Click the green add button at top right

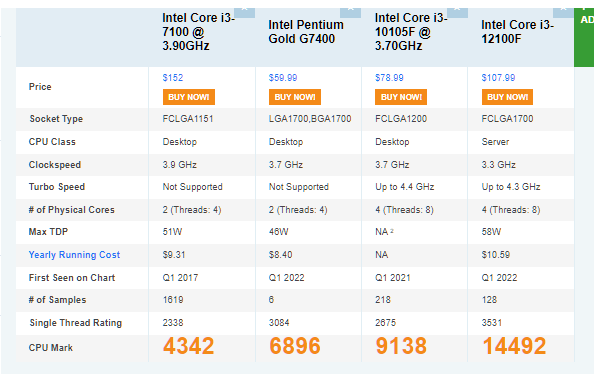584,37
